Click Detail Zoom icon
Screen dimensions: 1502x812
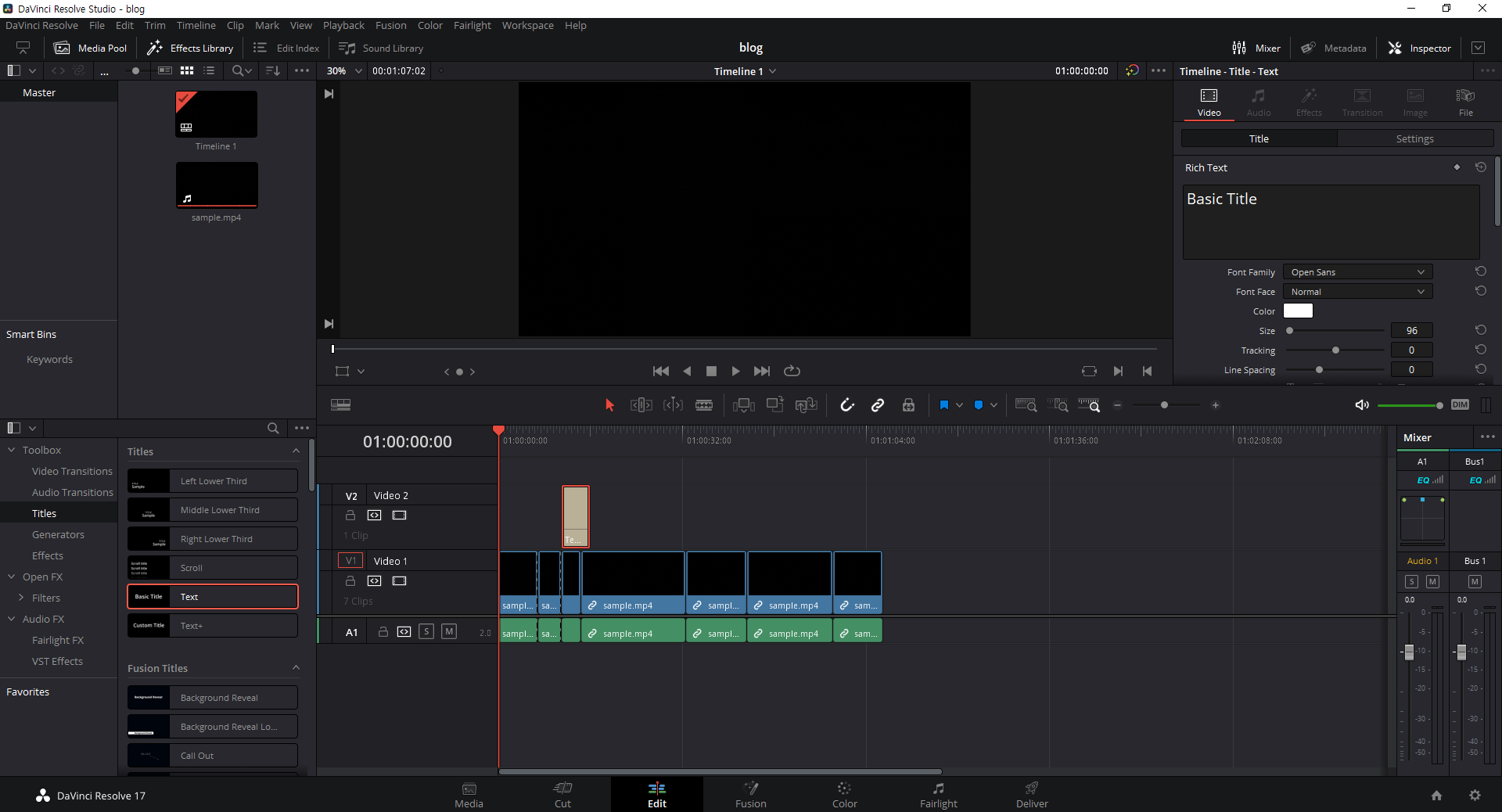(1058, 404)
